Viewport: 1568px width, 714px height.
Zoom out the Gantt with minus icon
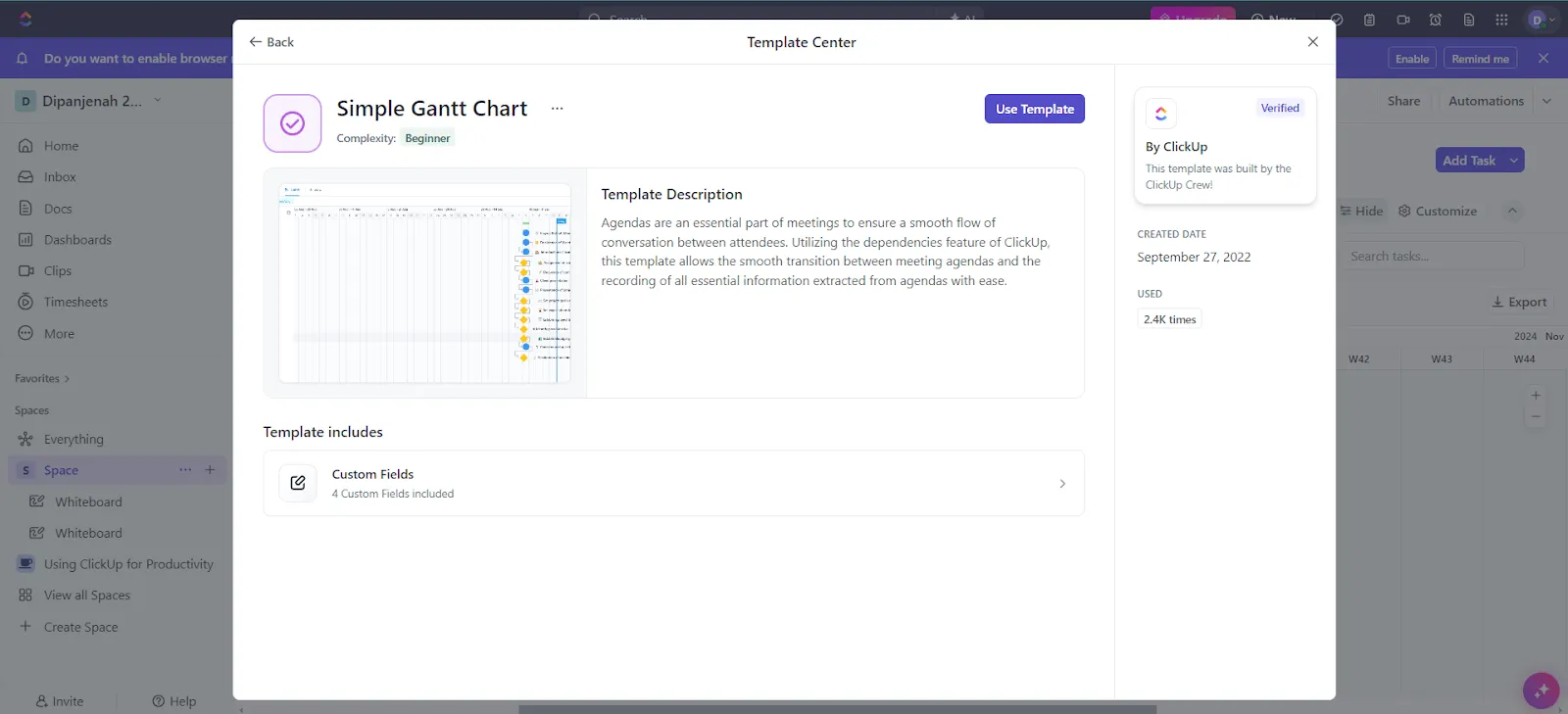point(1536,417)
